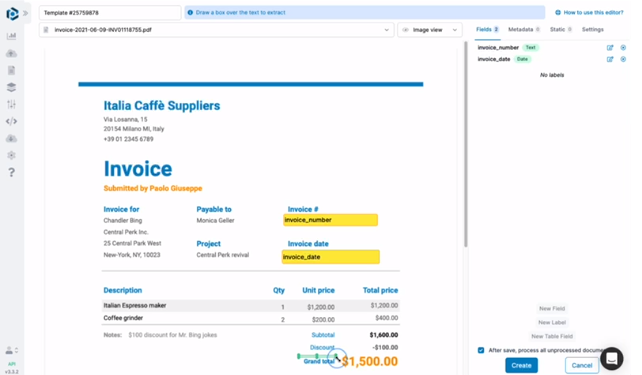Image resolution: width=642 pixels, height=375 pixels.
Task: Open the documents icon in sidebar
Action: tap(11, 70)
